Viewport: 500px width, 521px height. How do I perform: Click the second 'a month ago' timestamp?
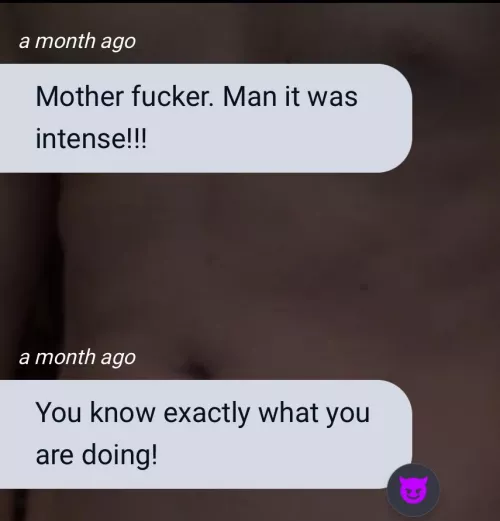point(77,358)
